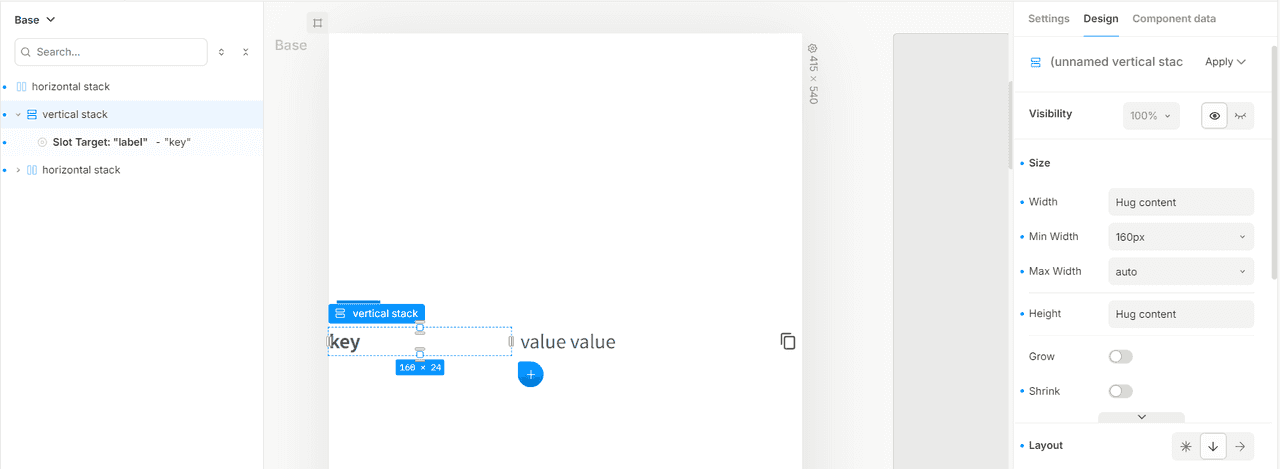Click collapse-all icon next to search

point(245,52)
